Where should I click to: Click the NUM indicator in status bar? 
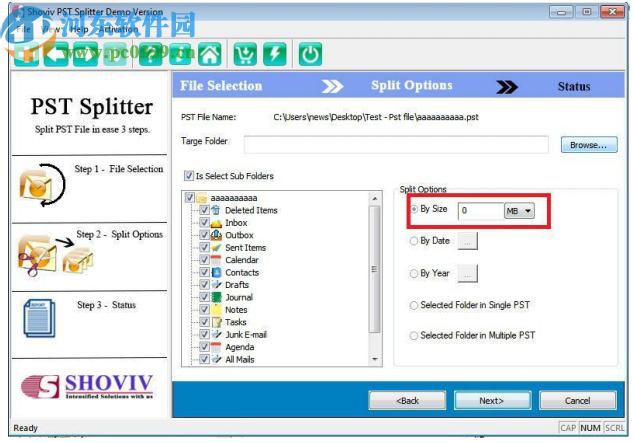[590, 428]
